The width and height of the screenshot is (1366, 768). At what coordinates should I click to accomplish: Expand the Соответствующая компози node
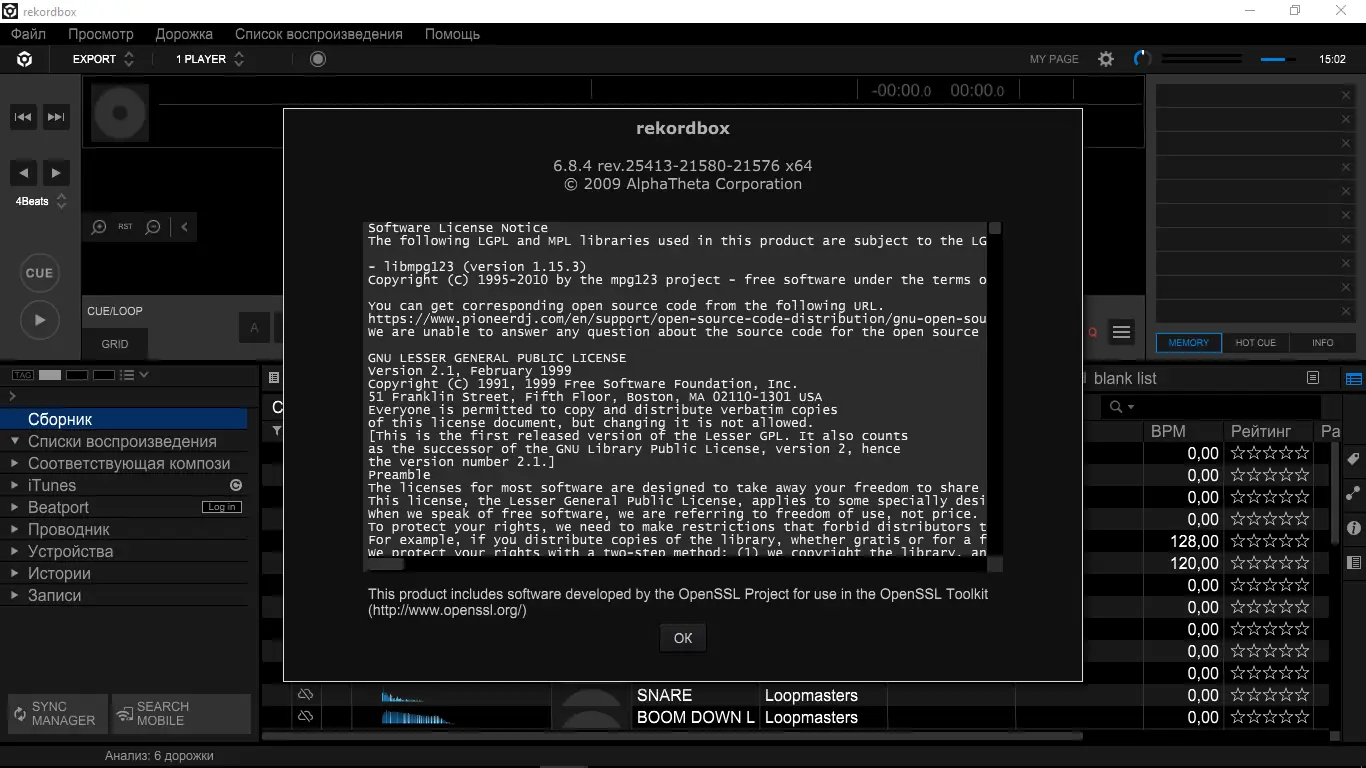click(15, 463)
